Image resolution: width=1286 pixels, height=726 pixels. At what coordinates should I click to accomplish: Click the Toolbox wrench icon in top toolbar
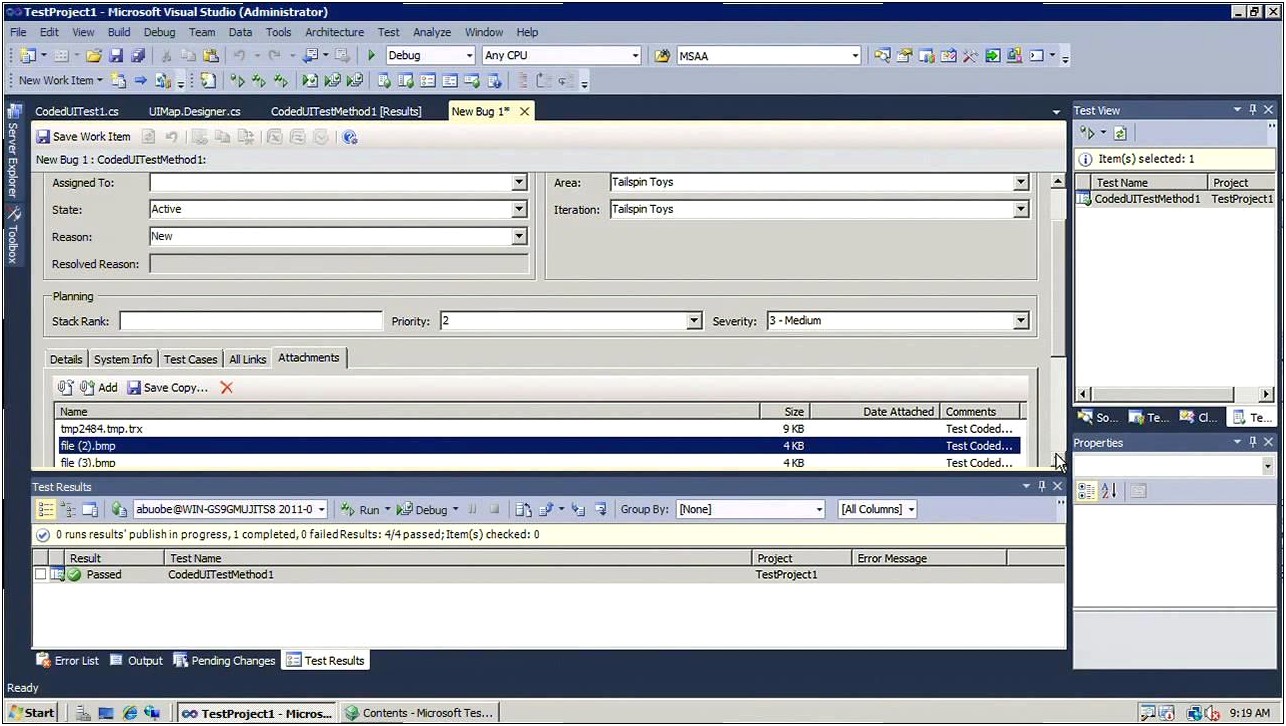(969, 56)
